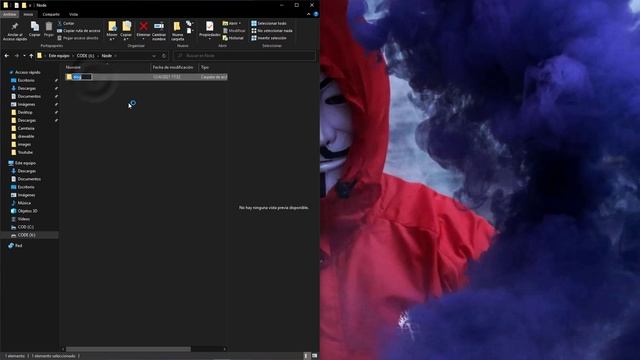Open Objetos 3D under Este equipo
The image size is (640, 360).
tap(27, 211)
